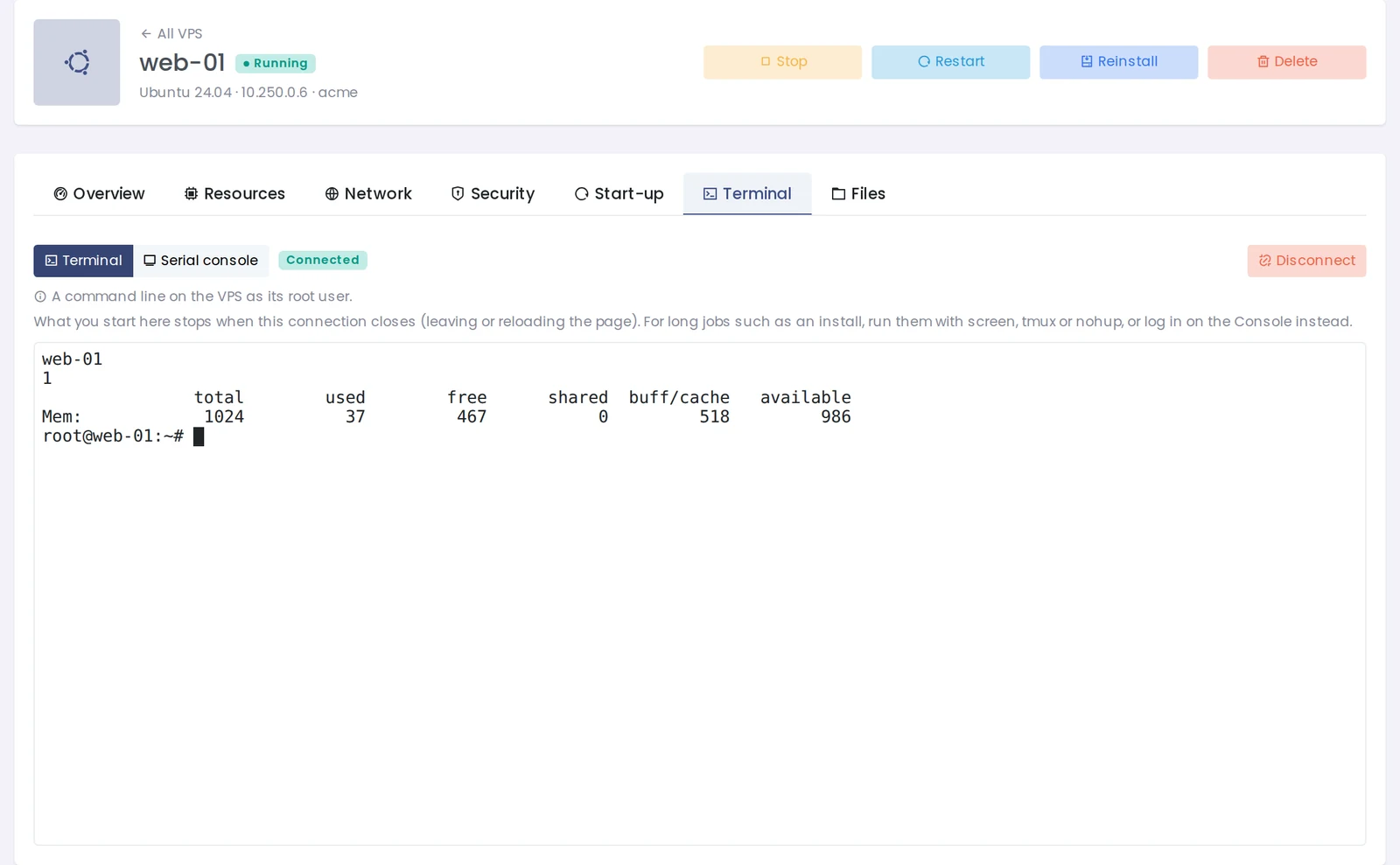Click the info icon beside command line note
This screenshot has width=1400, height=865.
(40, 296)
